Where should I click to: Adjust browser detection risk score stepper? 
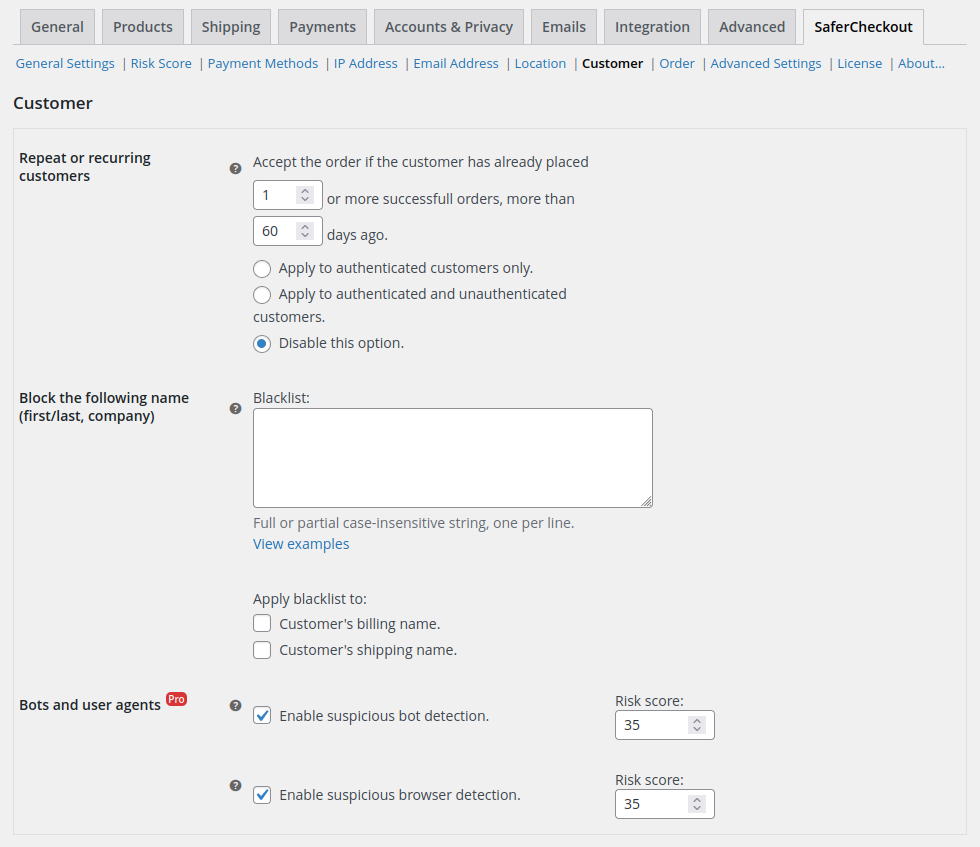[697, 804]
